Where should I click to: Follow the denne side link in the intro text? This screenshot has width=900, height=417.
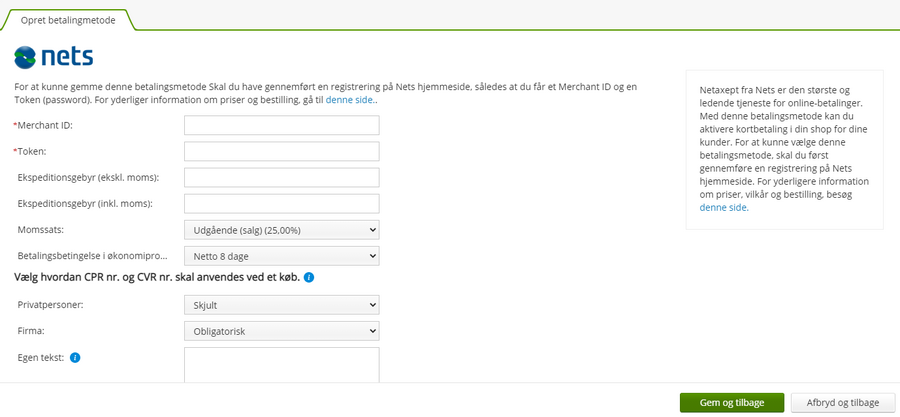(x=351, y=99)
